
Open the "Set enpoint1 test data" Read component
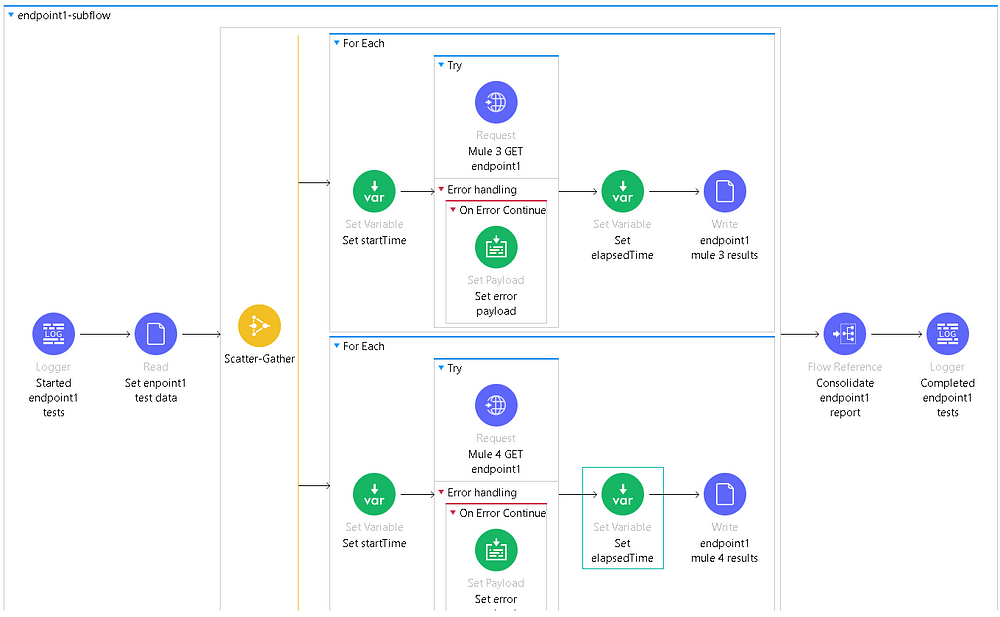155,333
